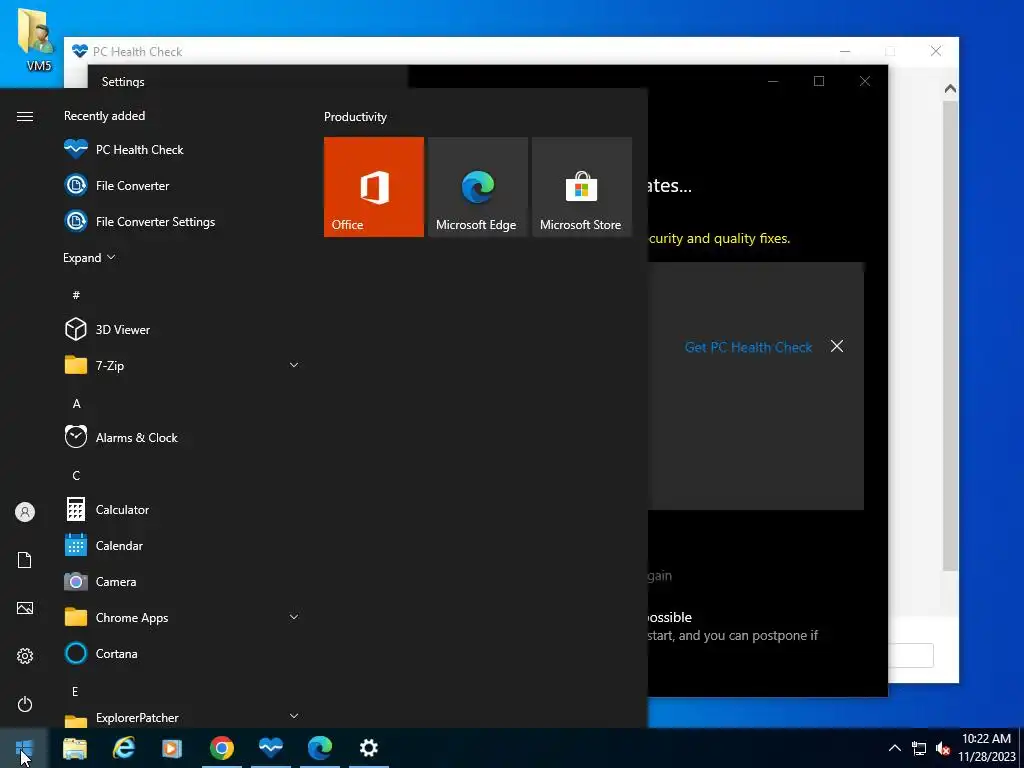Click the A letter header
This screenshot has width=1024, height=768.
pyautogui.click(x=76, y=404)
